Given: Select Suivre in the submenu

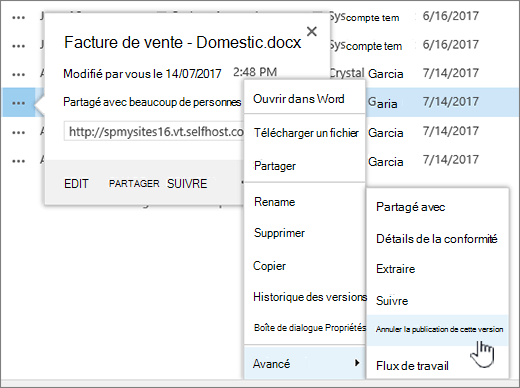Looking at the screenshot, I should (437, 301).
